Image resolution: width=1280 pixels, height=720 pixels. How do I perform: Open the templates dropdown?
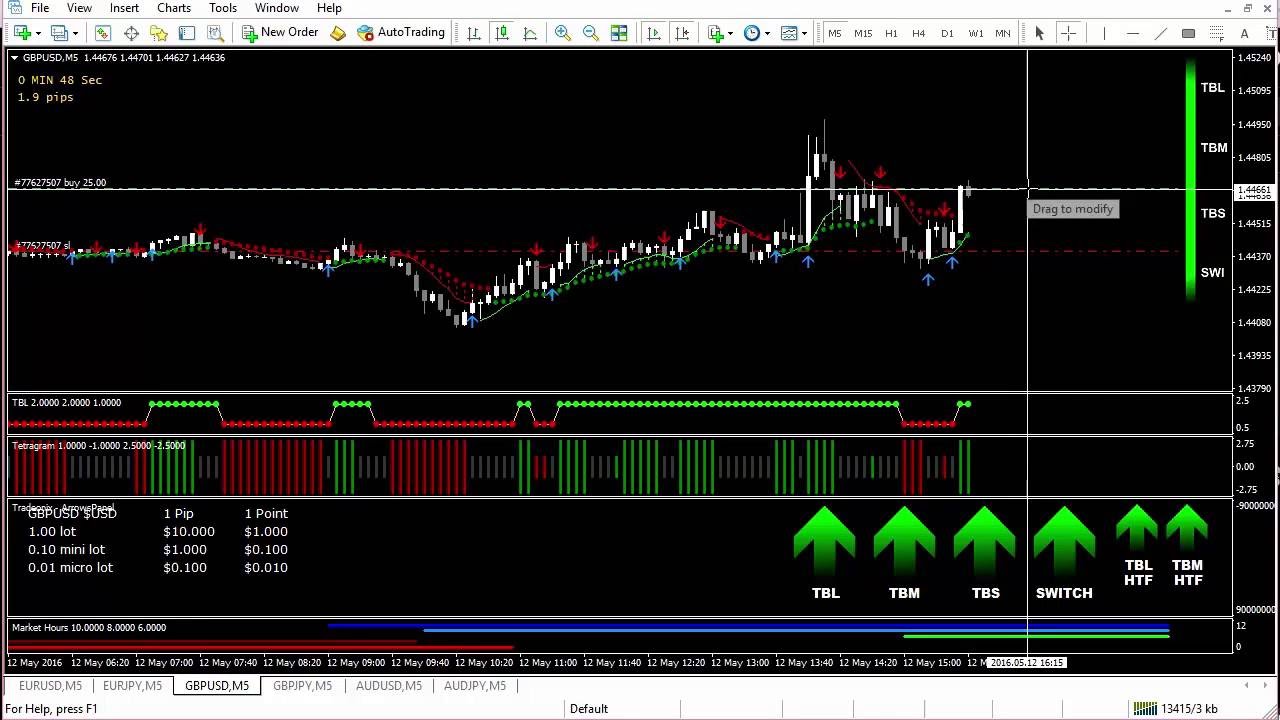pos(794,33)
